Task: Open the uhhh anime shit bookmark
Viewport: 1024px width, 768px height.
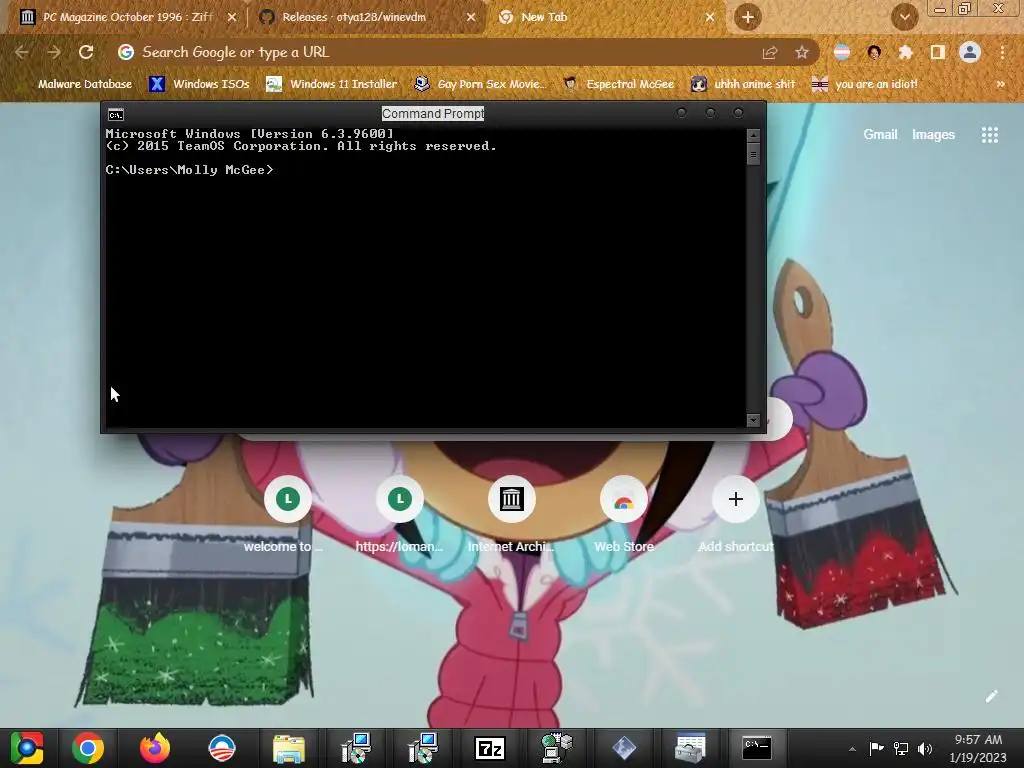Action: click(743, 84)
